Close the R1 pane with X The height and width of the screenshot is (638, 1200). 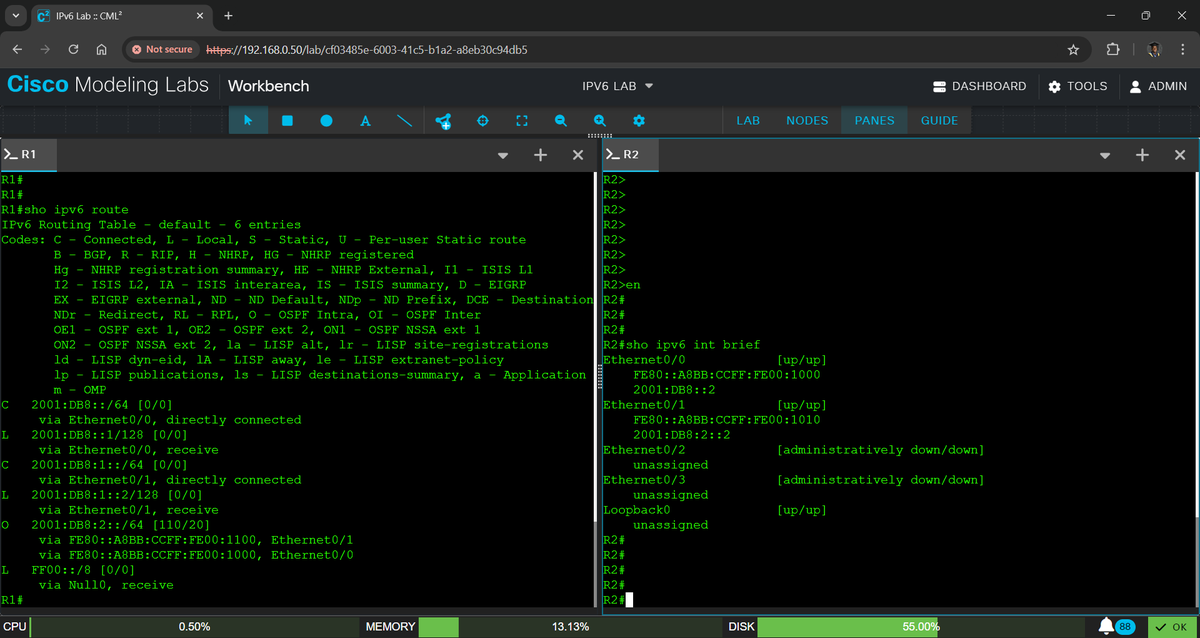[578, 155]
